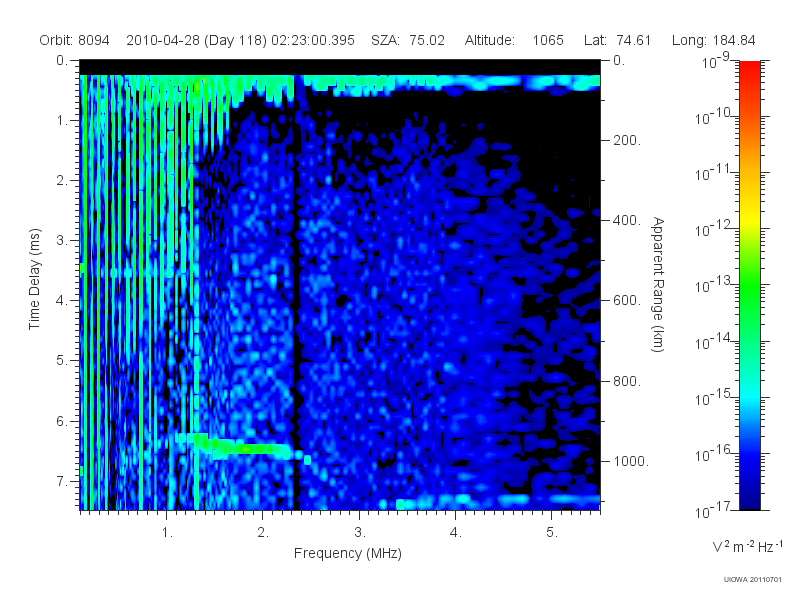Click the 10^-15 colorbar label

click(x=715, y=398)
